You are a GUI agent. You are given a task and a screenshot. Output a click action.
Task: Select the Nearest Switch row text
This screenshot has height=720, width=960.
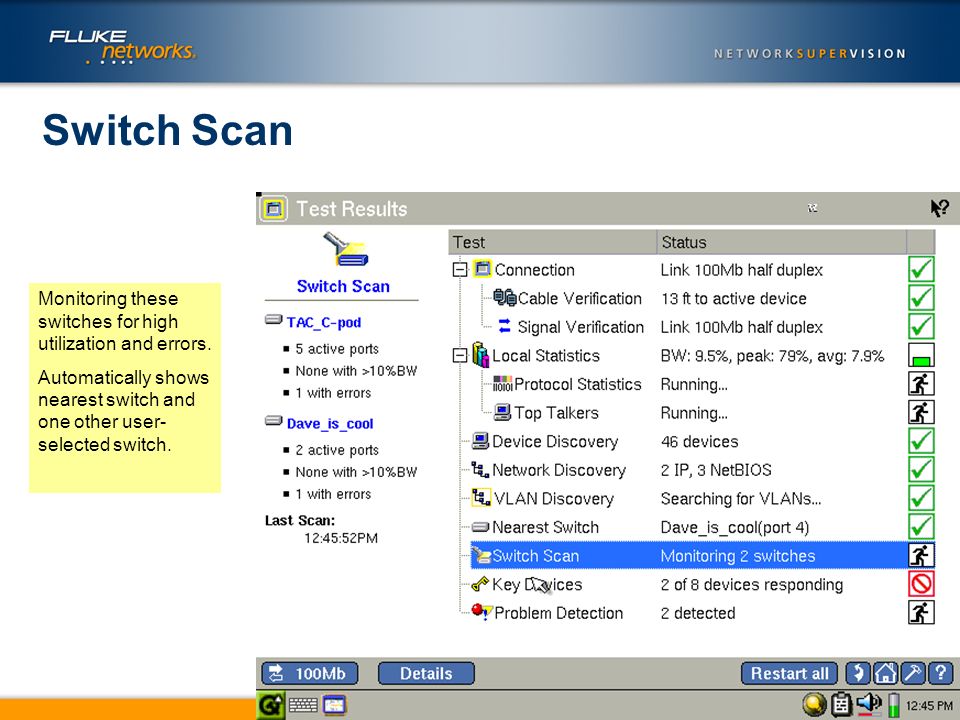545,527
